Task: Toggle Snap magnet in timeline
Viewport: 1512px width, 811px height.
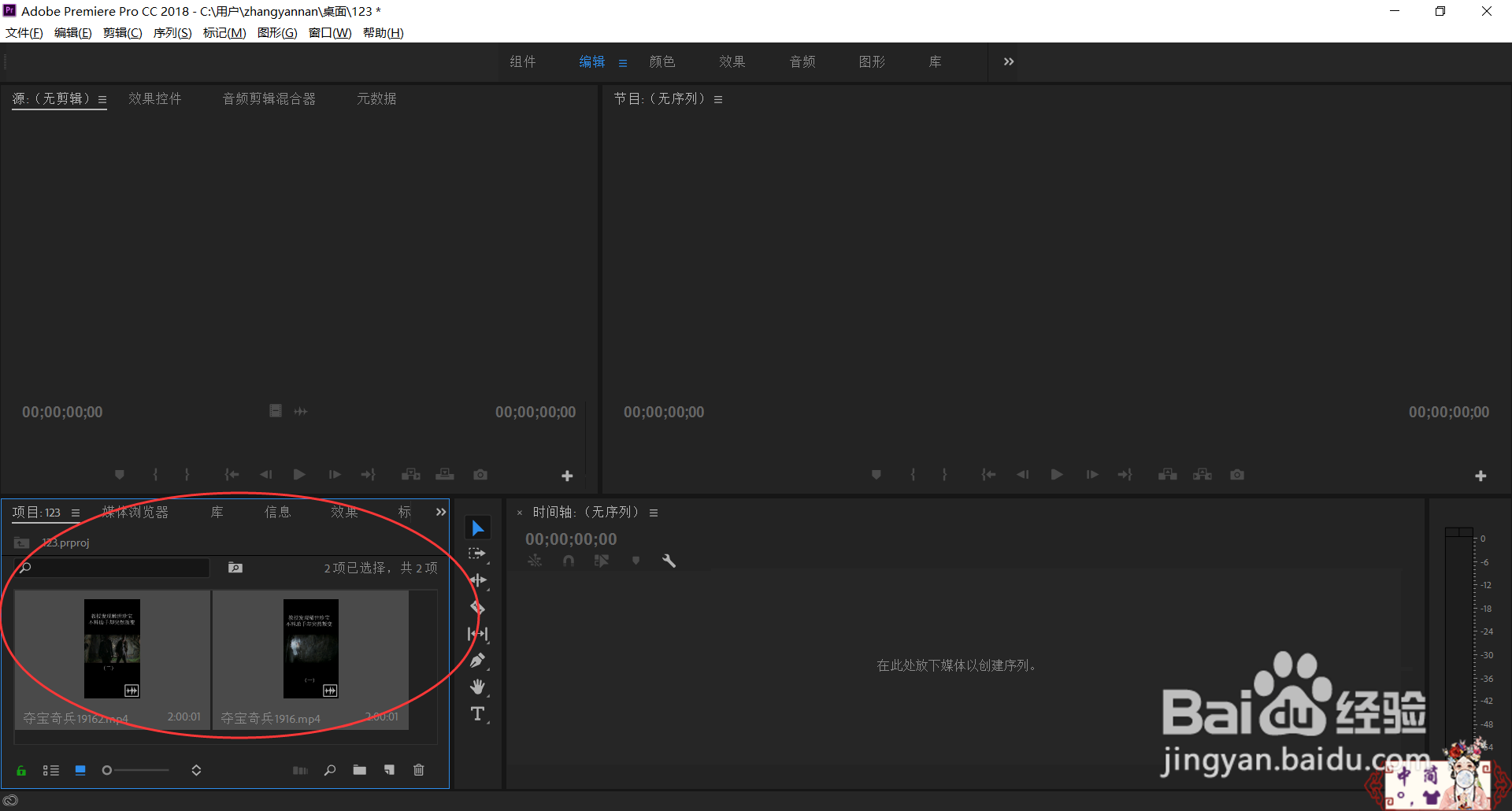Action: (569, 561)
